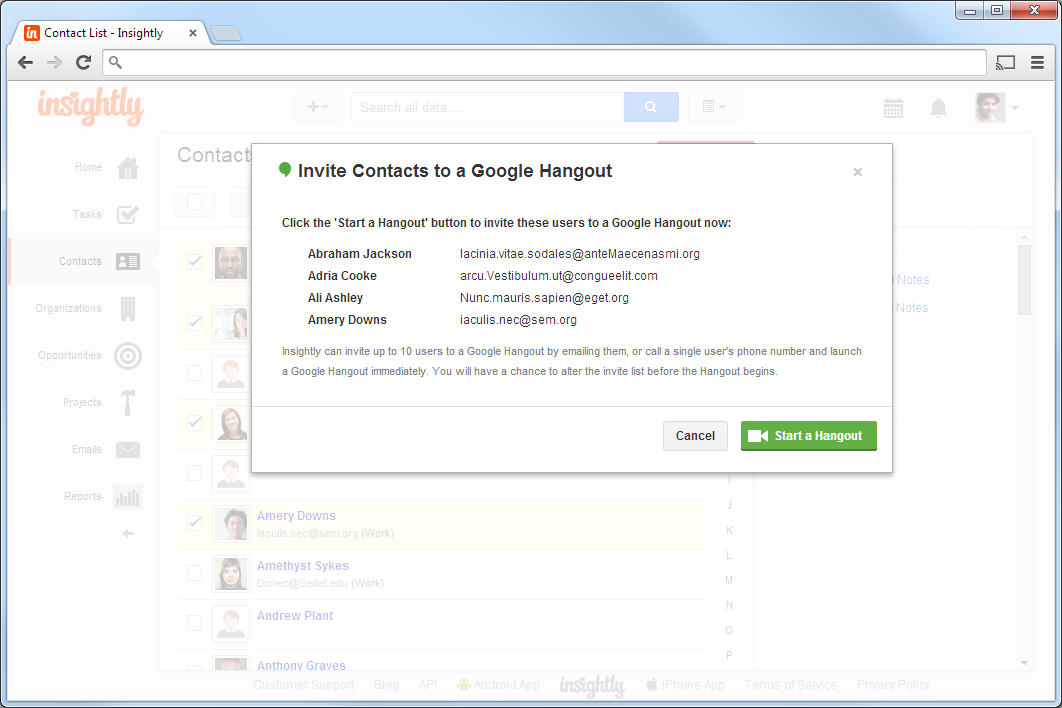Click Amethyst Sykes contact photo
This screenshot has height=708, width=1062.
click(231, 574)
